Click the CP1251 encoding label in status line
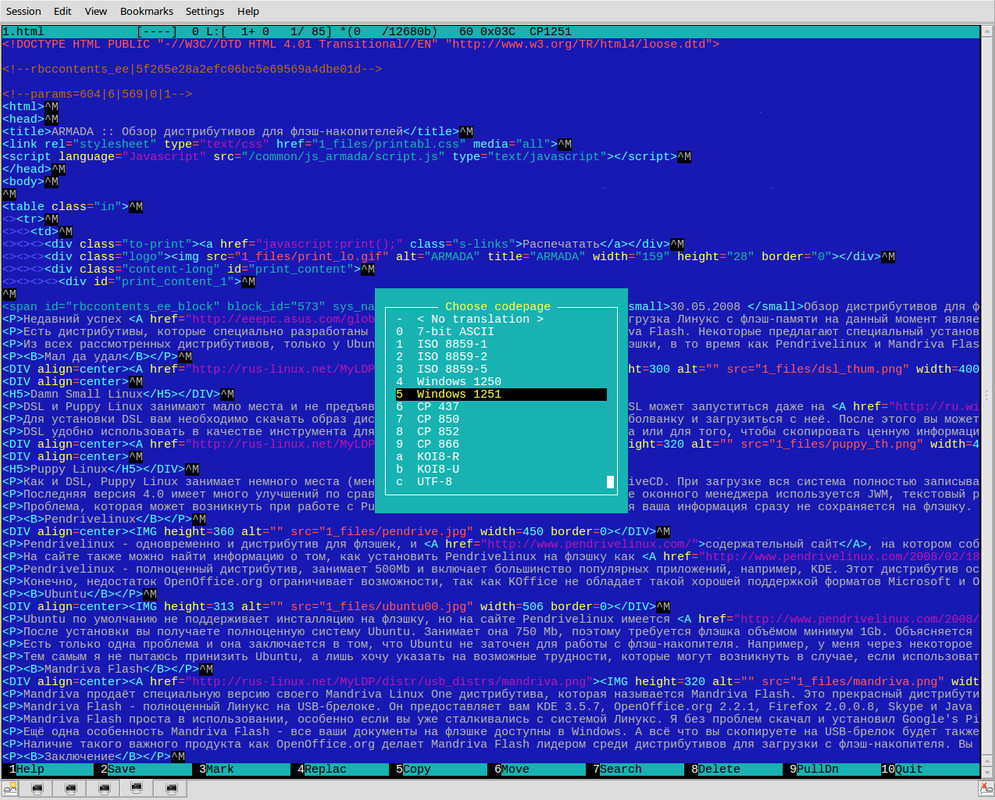Image resolution: width=995 pixels, height=800 pixels. click(x=550, y=31)
